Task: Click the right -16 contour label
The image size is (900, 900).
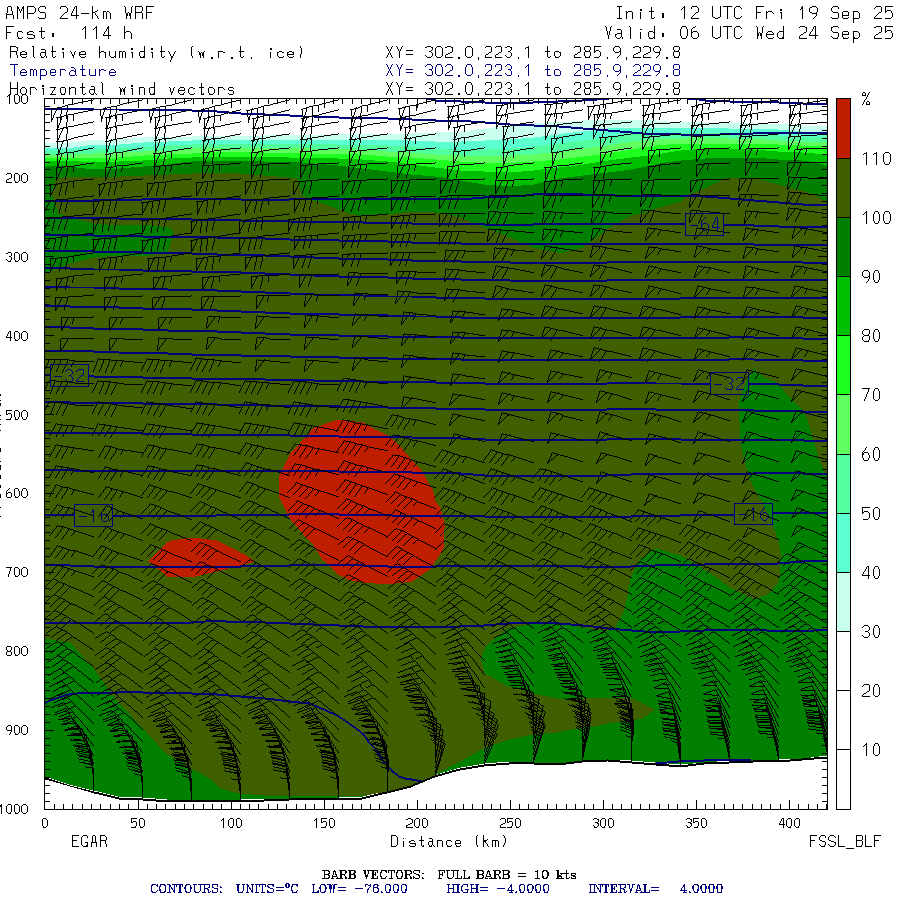Action: (753, 515)
